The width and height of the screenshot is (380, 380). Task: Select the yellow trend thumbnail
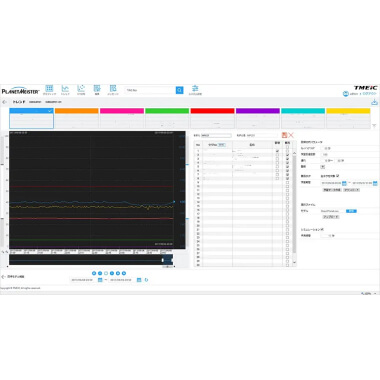click(x=348, y=118)
